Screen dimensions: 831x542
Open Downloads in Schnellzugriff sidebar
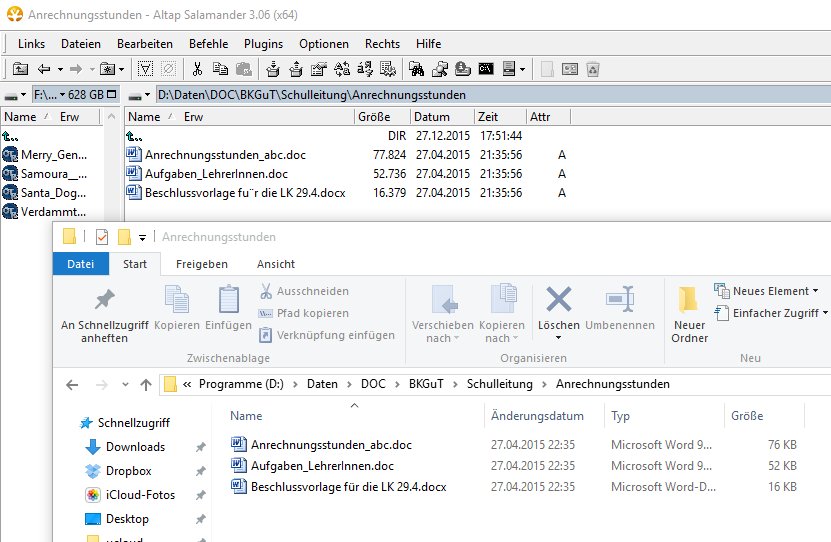[x=135, y=447]
